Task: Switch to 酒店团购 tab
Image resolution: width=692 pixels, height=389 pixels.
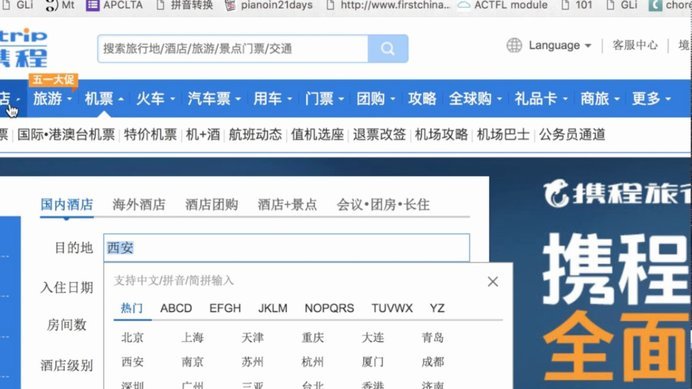Action: coord(211,204)
